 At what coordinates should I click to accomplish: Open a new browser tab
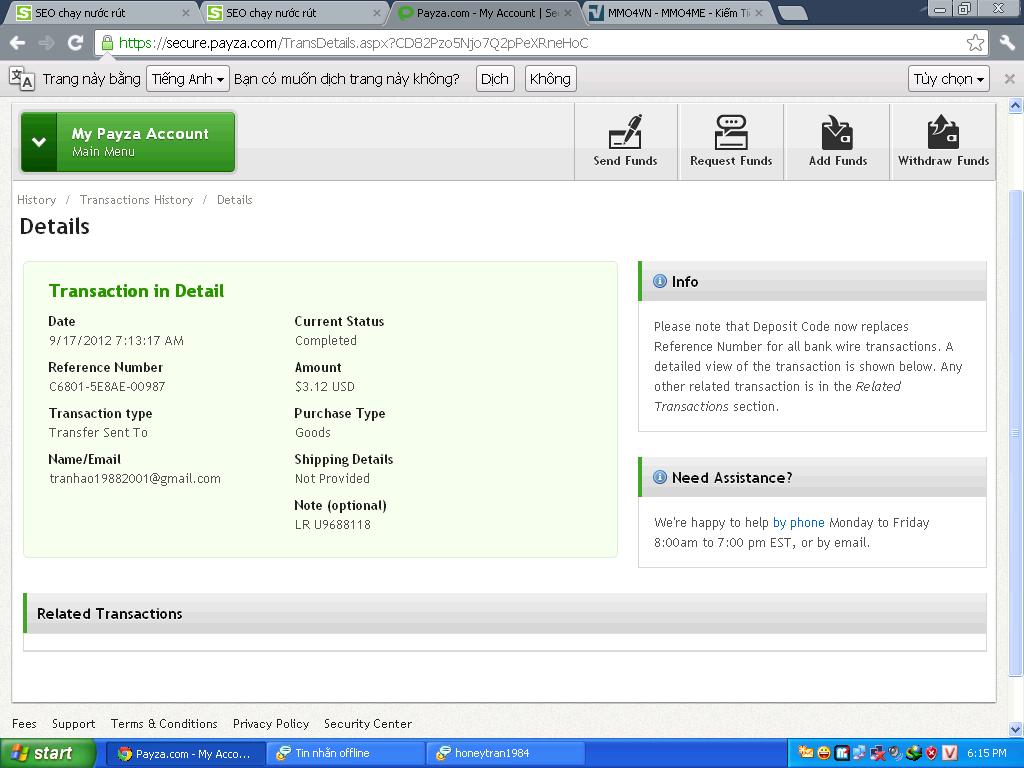(x=793, y=13)
